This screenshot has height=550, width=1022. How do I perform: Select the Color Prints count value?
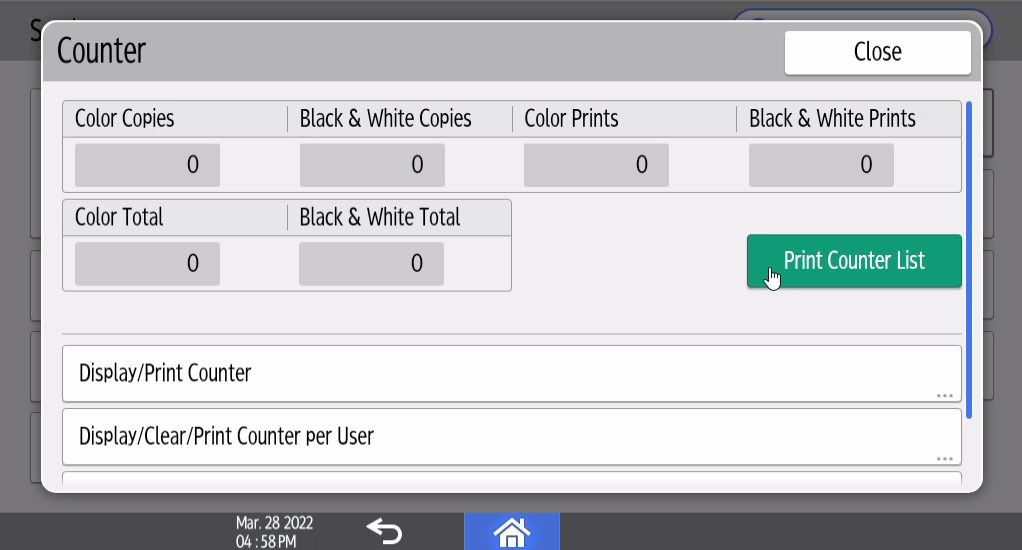(596, 165)
